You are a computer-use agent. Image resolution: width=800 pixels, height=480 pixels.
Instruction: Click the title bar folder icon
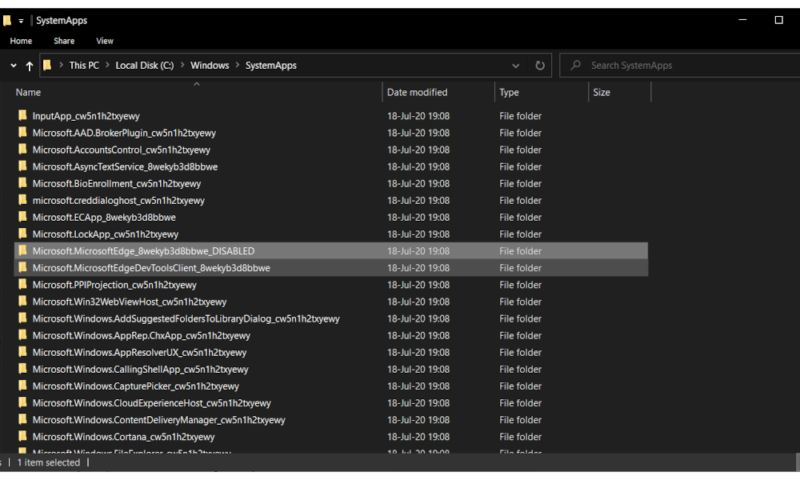[7, 20]
